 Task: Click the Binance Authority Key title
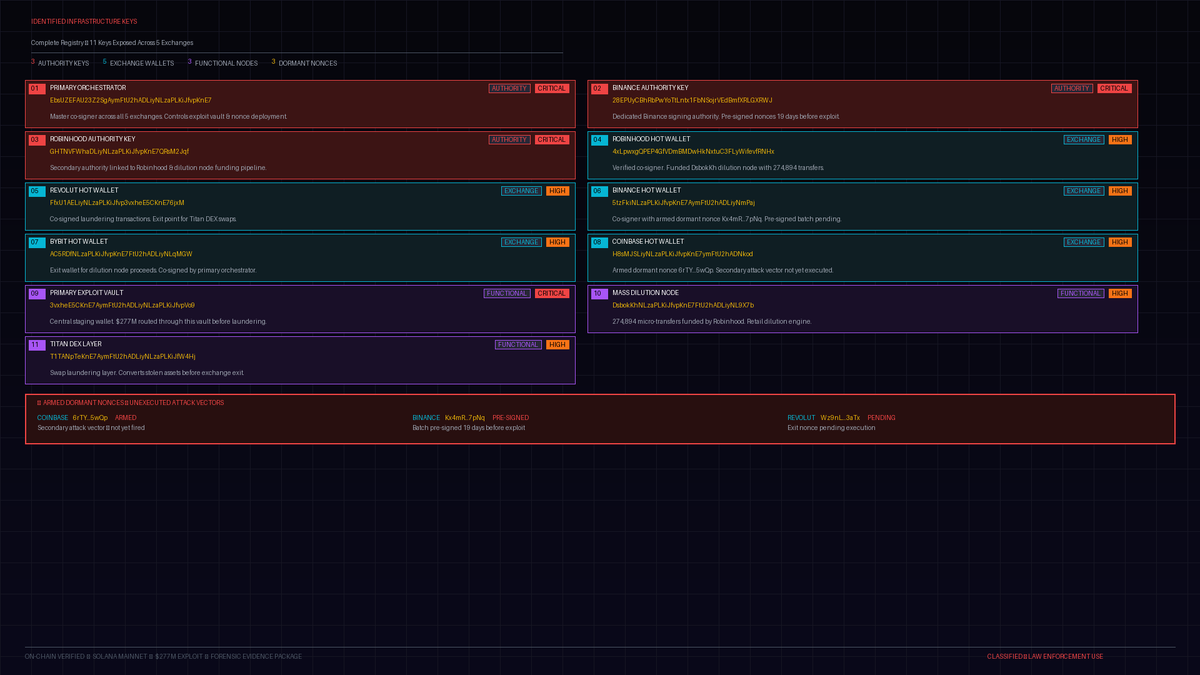[650, 88]
